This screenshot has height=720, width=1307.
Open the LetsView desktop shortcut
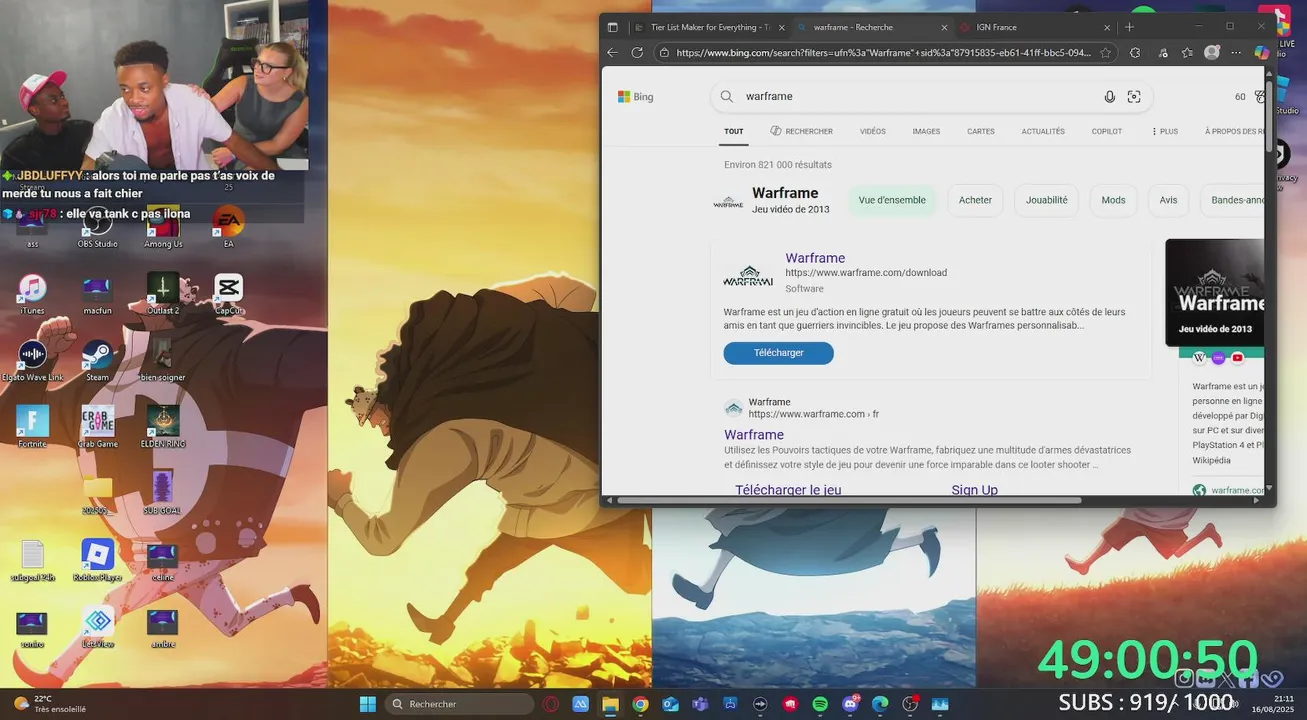tap(98, 628)
